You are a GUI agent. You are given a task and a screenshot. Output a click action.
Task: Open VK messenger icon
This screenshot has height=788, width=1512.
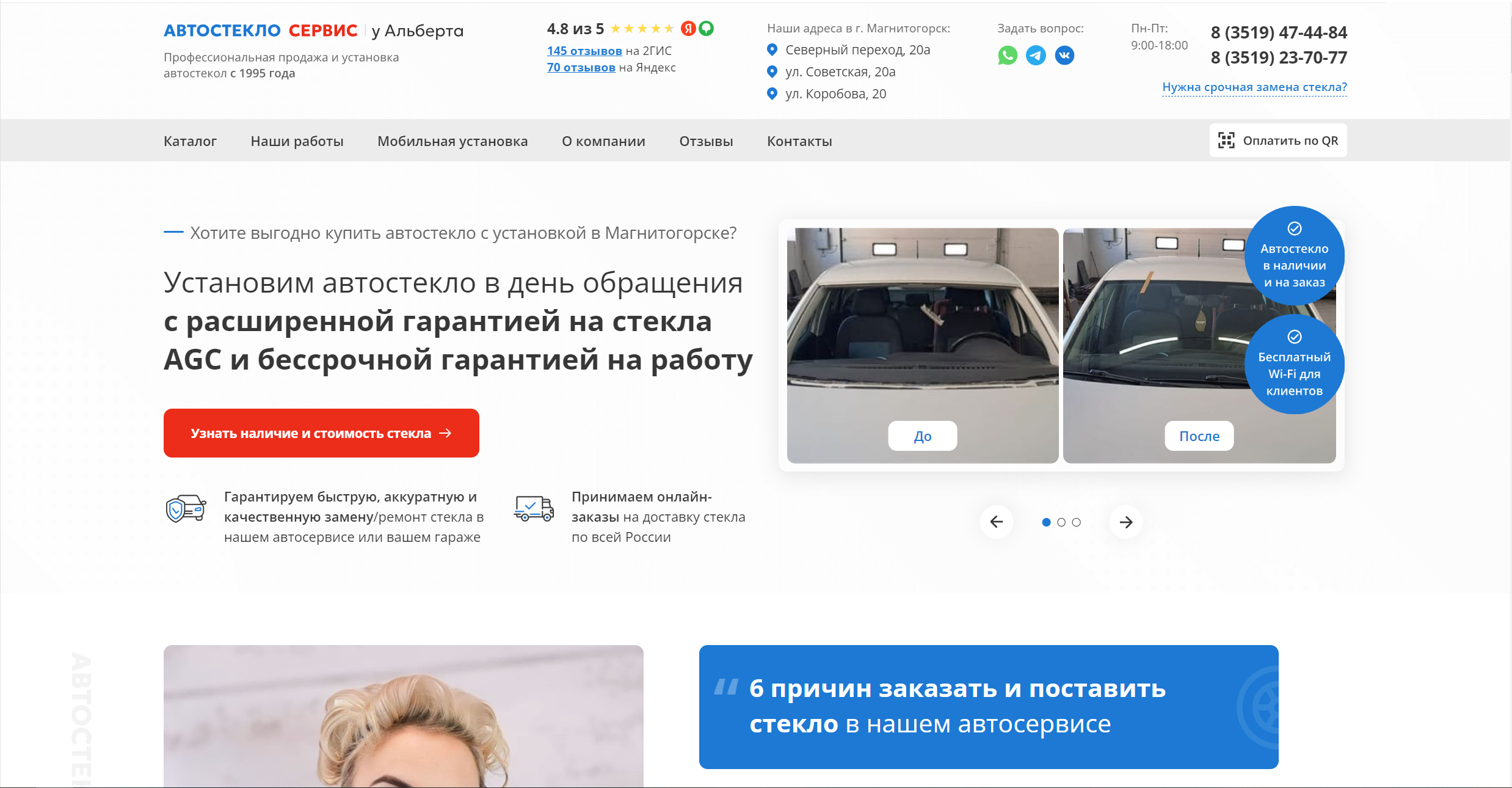tap(1064, 56)
